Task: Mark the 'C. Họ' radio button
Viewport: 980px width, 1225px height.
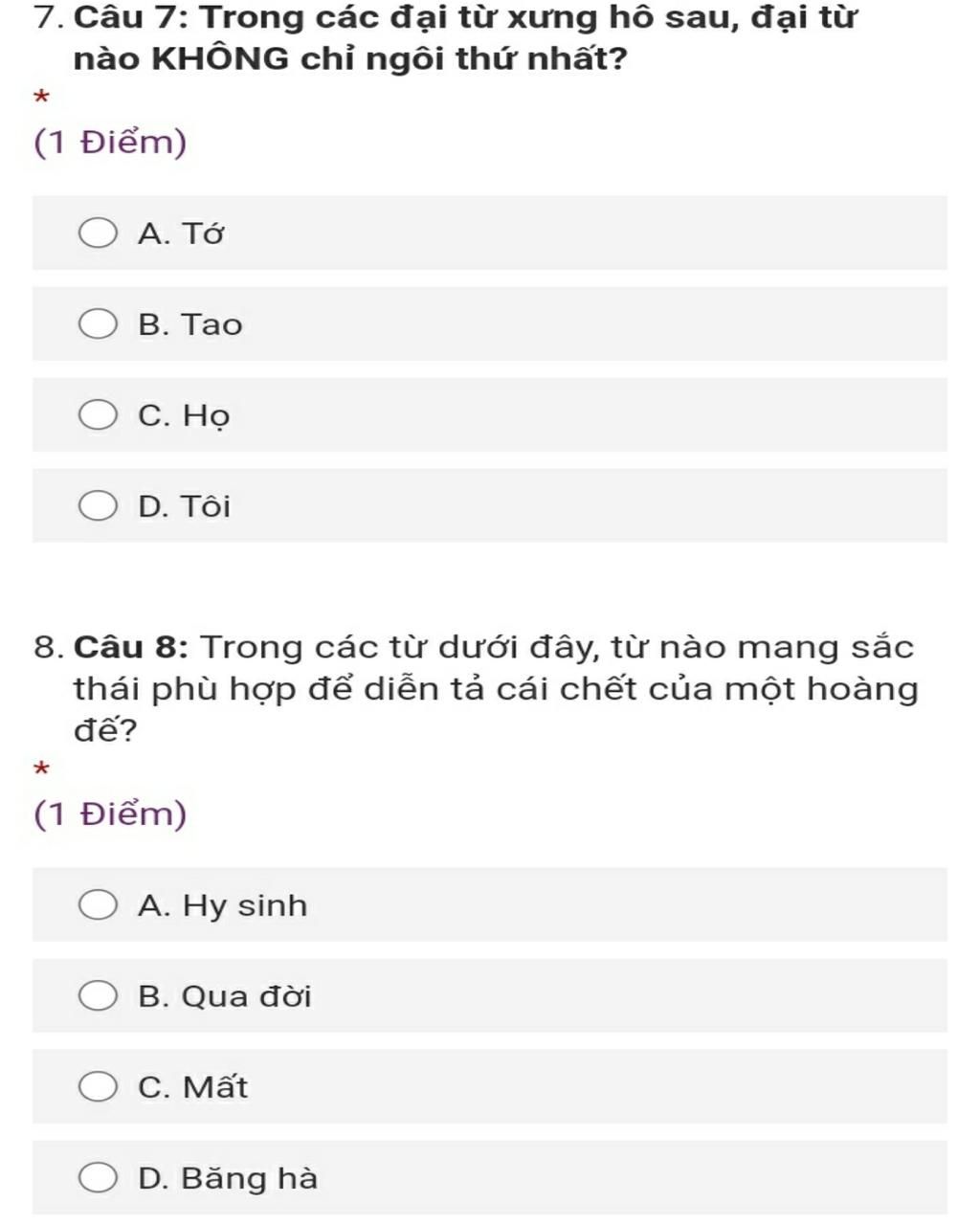Action: 98,415
